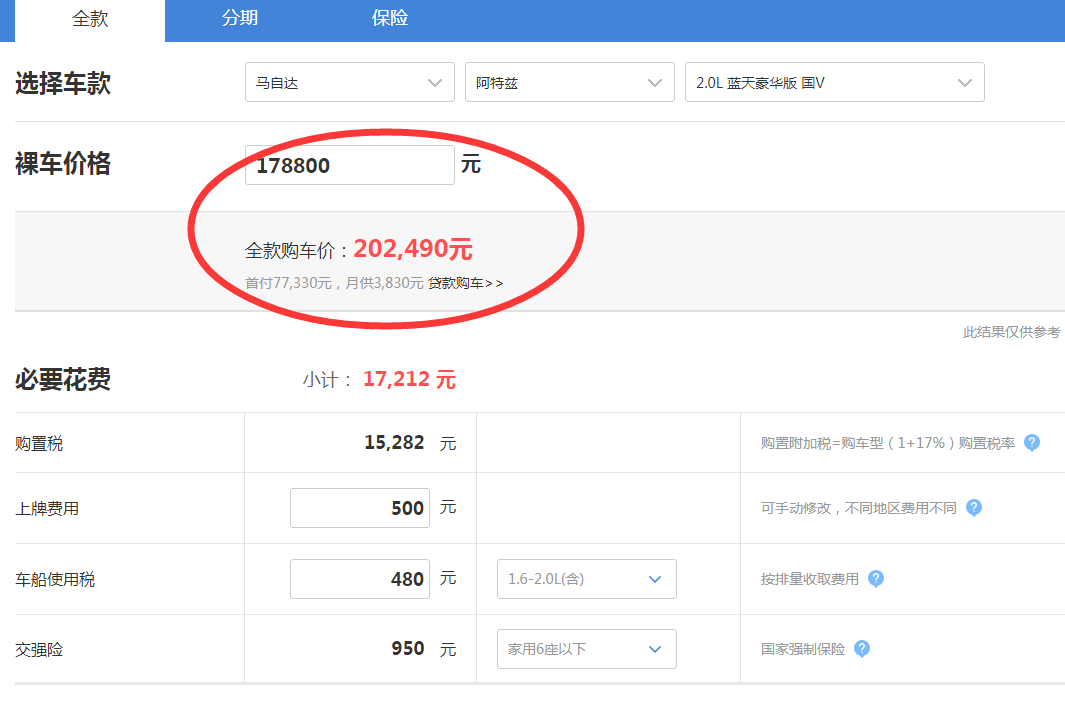
Task: Click the 上牌费用 input showing 500
Action: pos(360,508)
